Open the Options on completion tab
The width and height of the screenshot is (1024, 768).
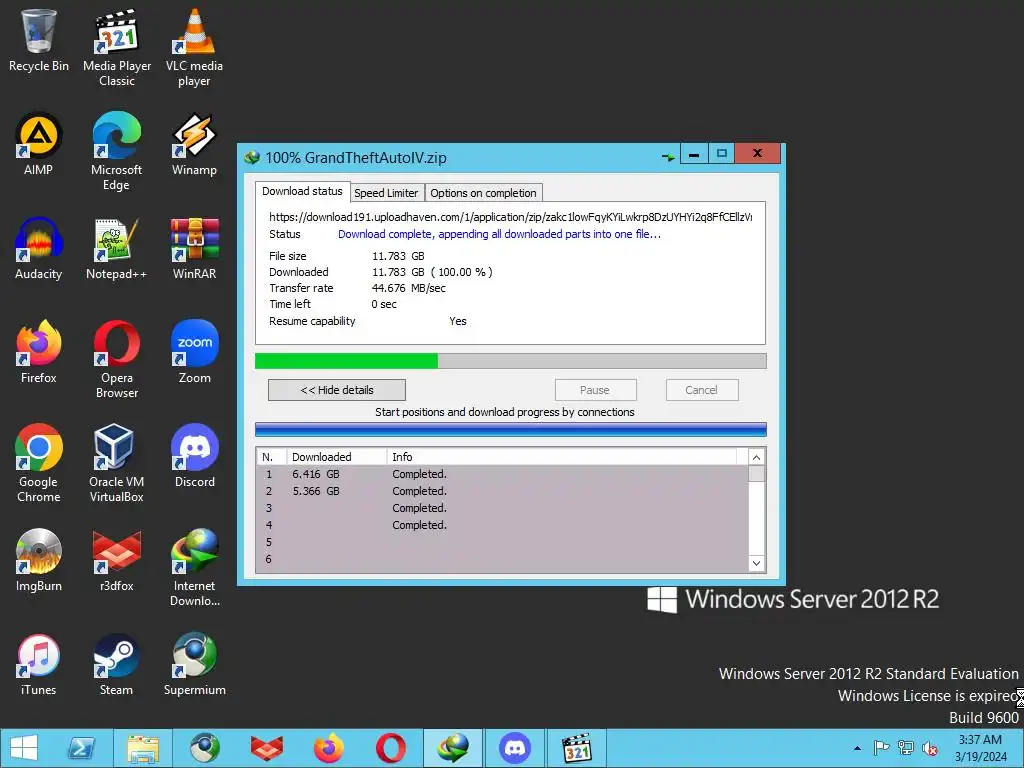pyautogui.click(x=483, y=193)
